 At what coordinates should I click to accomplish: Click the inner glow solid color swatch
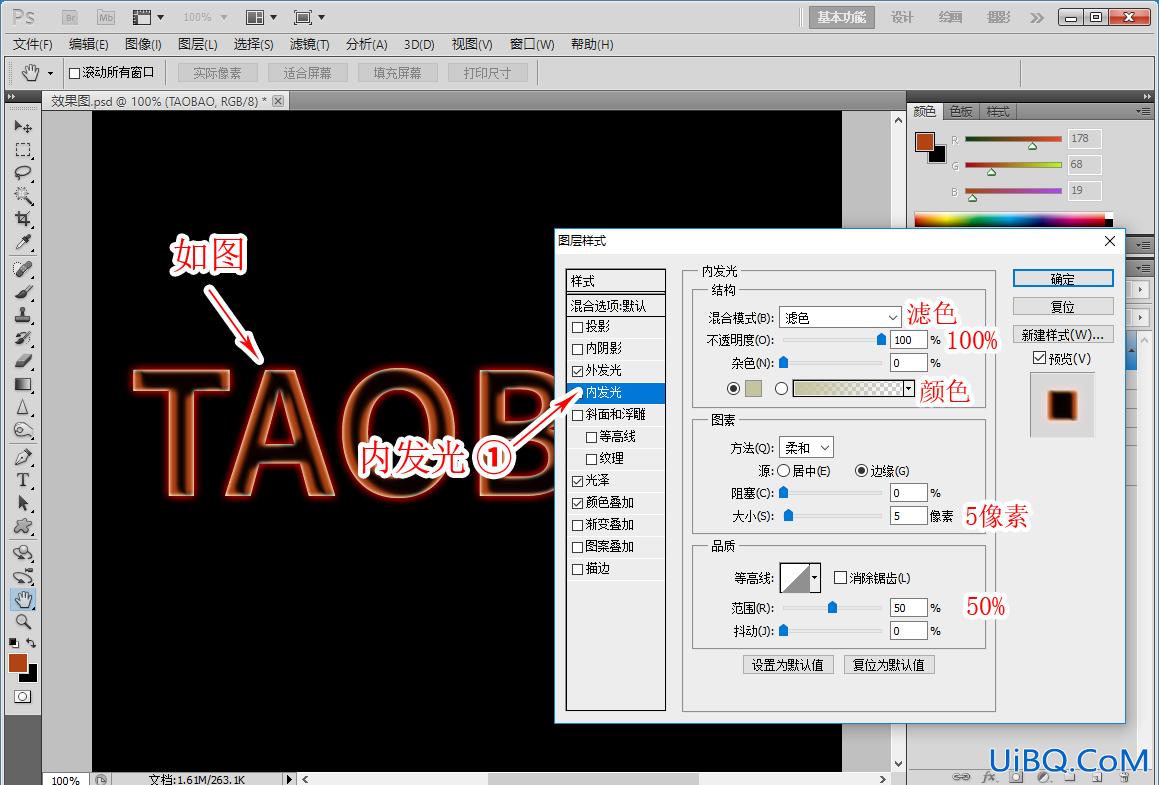753,388
